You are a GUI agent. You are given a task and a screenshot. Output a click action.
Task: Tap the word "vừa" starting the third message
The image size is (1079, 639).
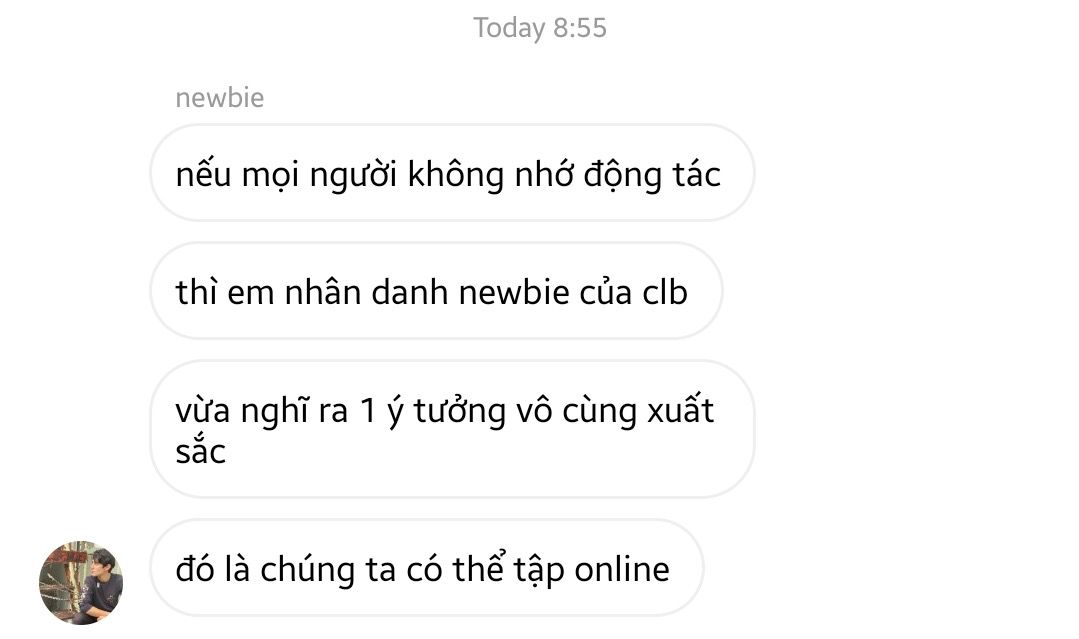coord(202,411)
